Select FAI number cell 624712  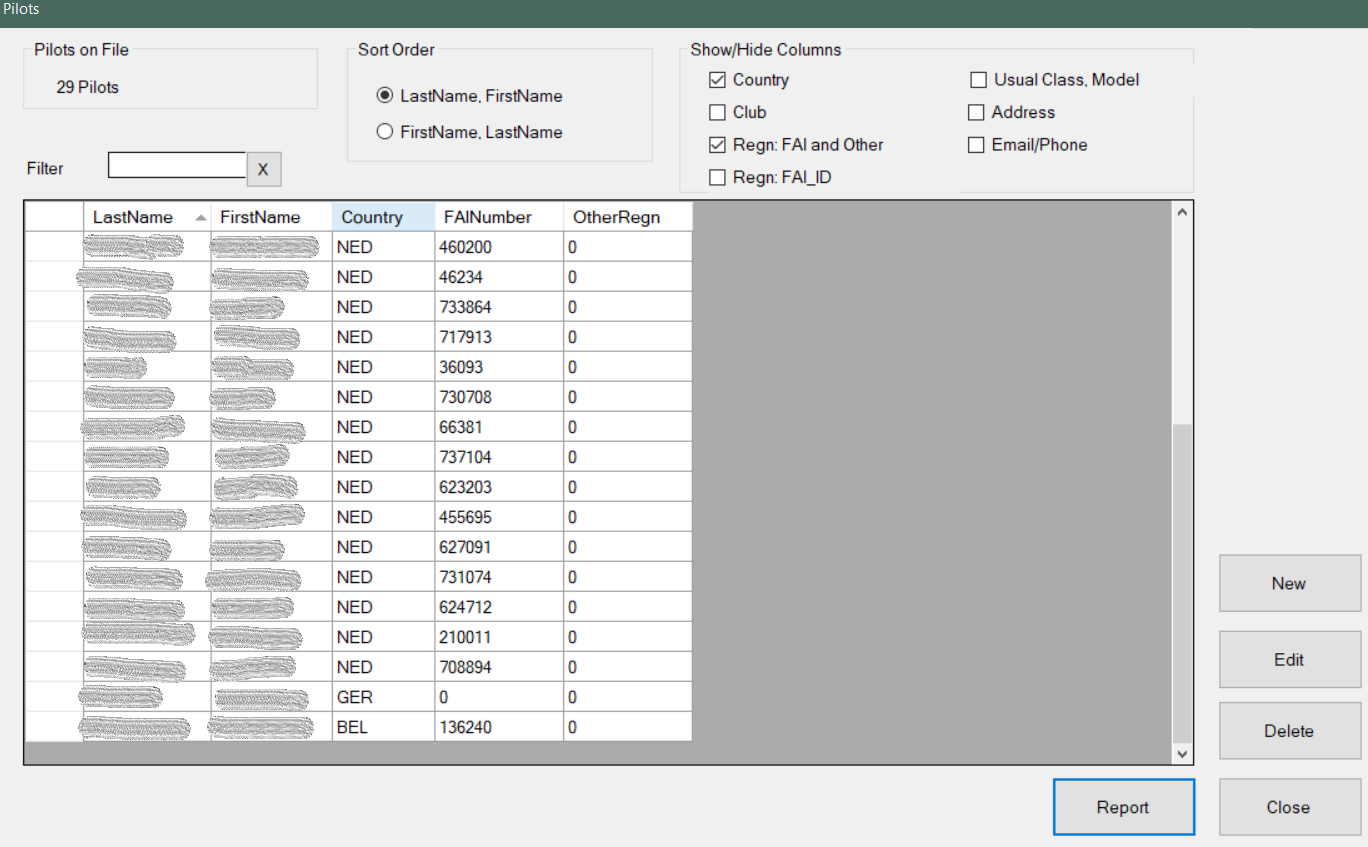tap(499, 607)
